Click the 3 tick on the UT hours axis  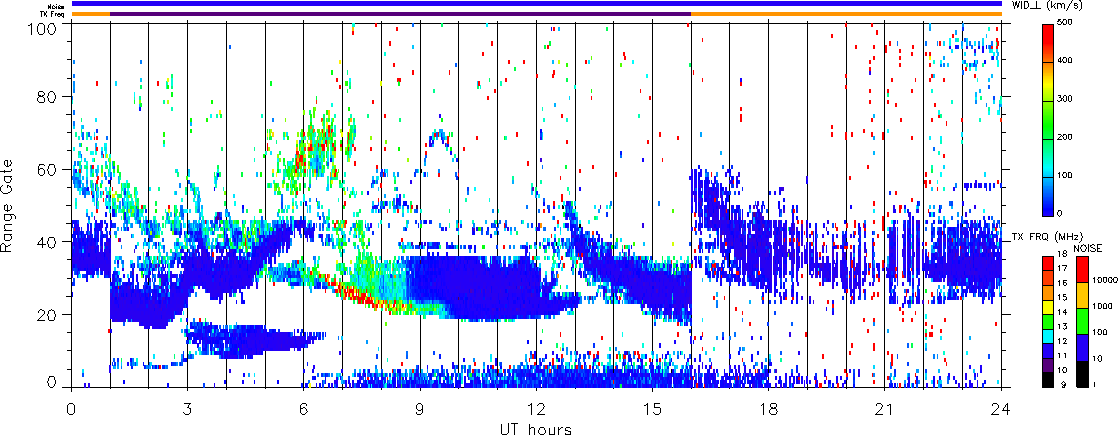point(188,409)
